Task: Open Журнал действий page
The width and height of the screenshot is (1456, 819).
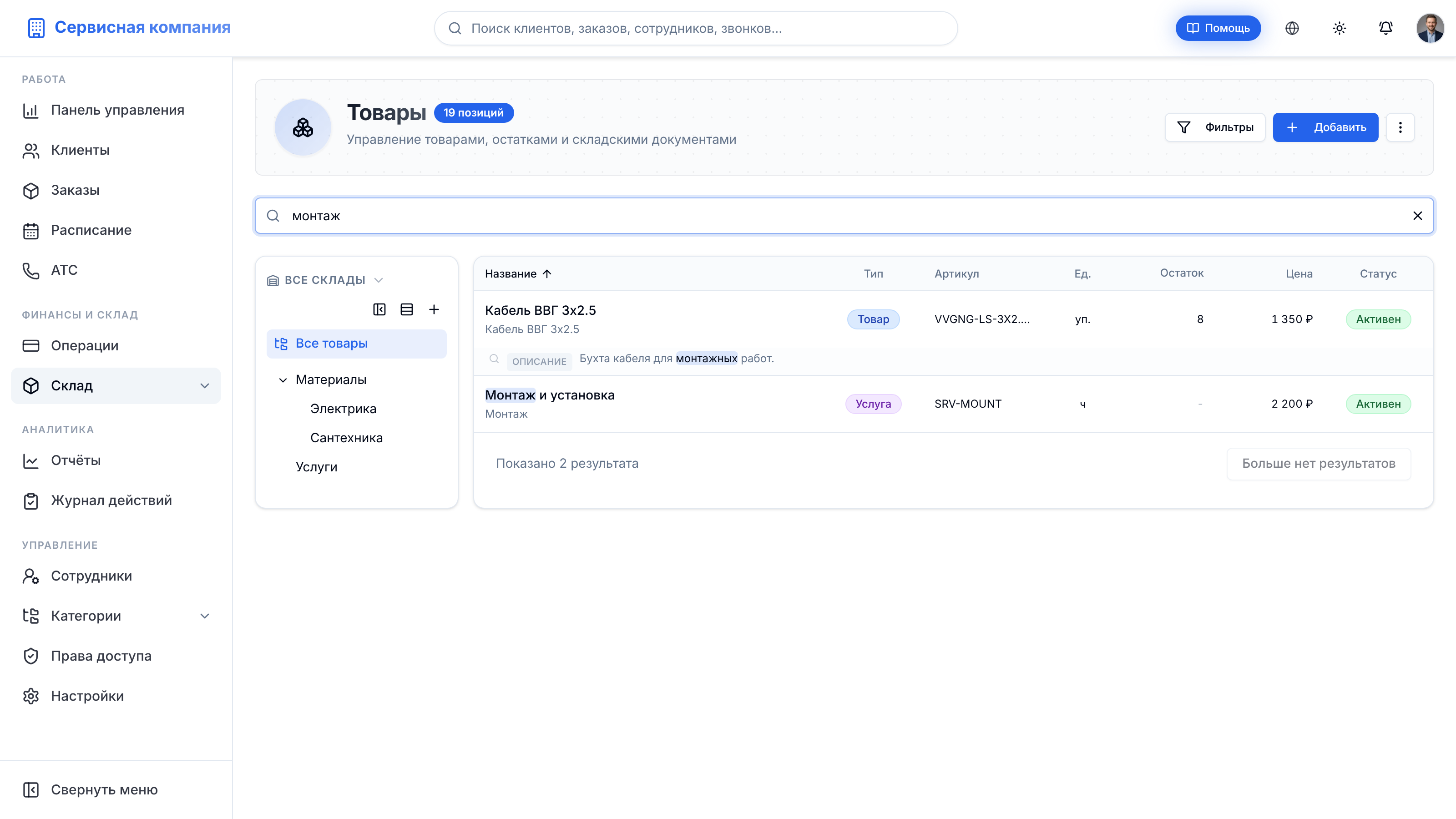Action: click(x=116, y=501)
